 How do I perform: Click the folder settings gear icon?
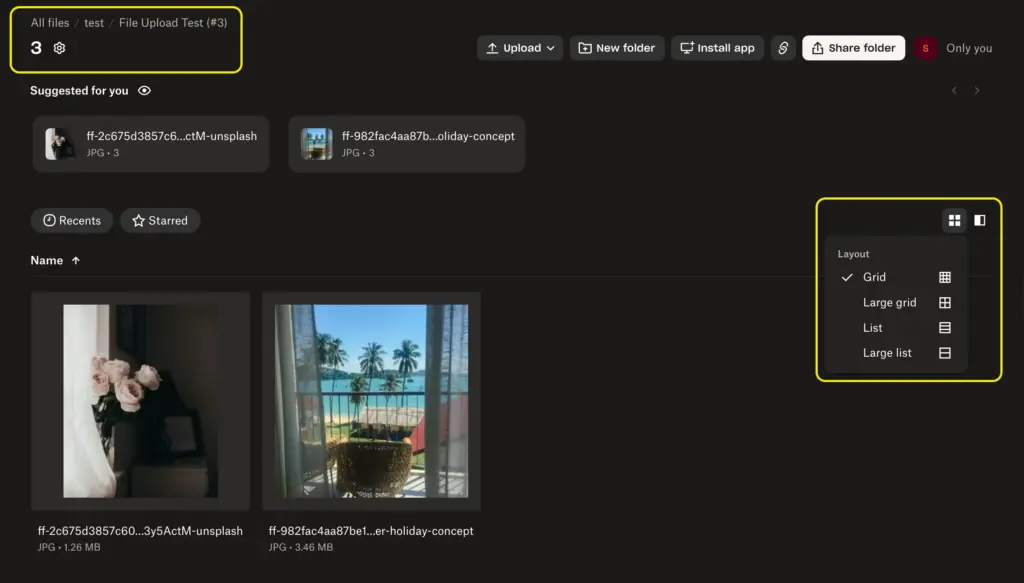[x=58, y=47]
